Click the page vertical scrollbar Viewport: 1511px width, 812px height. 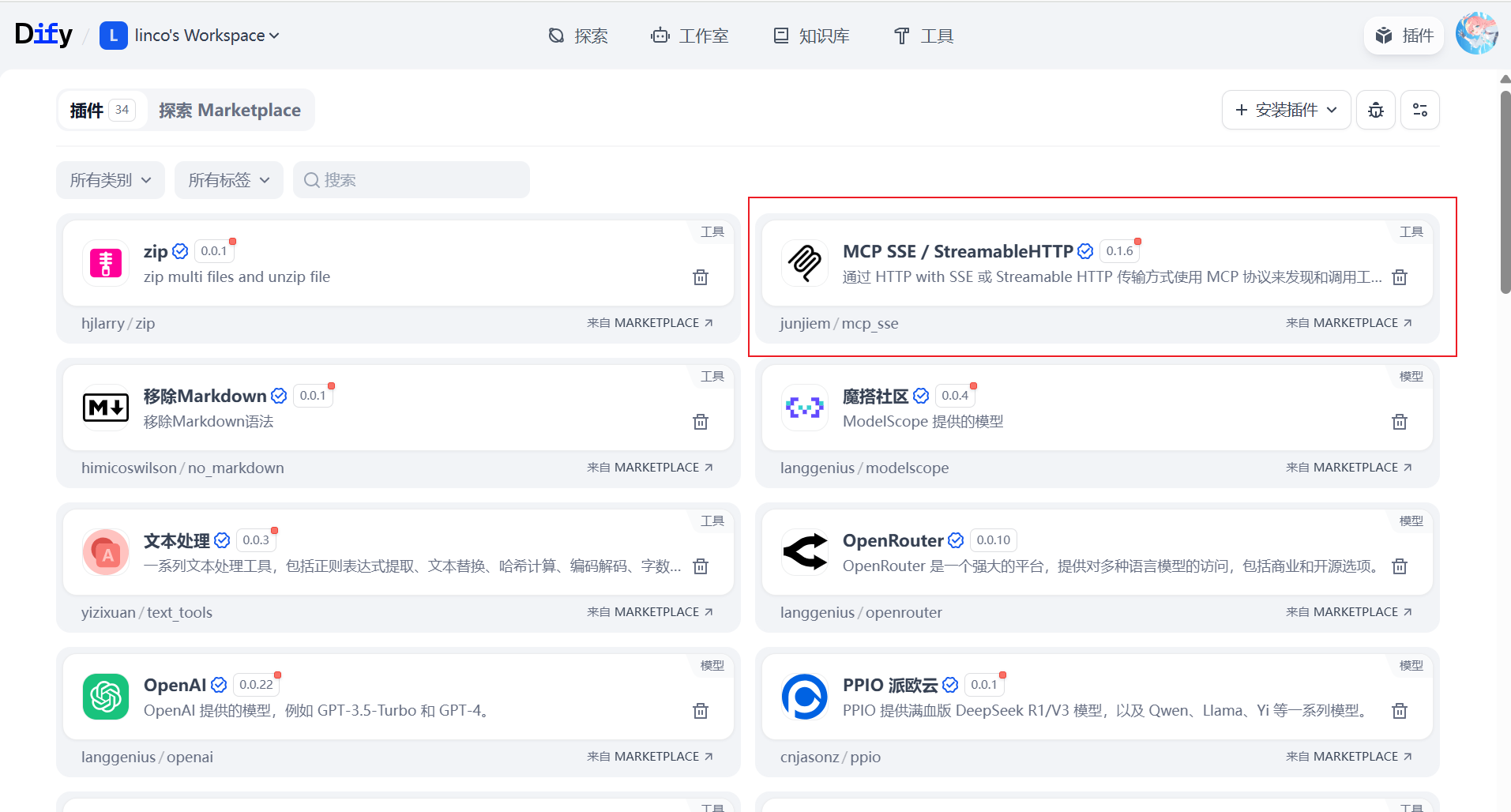pyautogui.click(x=1505, y=192)
